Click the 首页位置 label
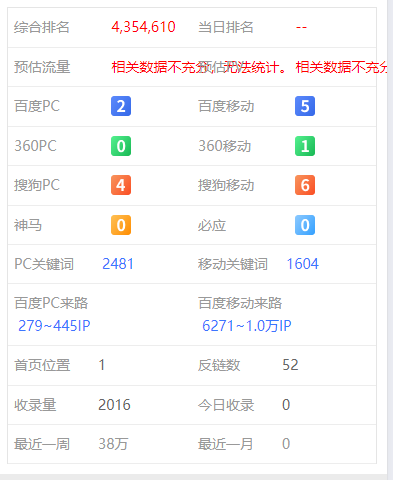Viewport: 393px width, 480px height. (x=42, y=365)
